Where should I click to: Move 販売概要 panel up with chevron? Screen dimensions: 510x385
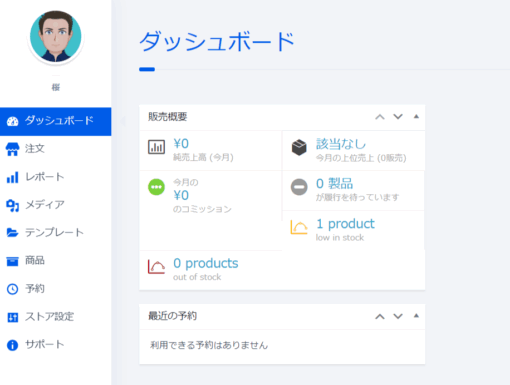click(380, 117)
